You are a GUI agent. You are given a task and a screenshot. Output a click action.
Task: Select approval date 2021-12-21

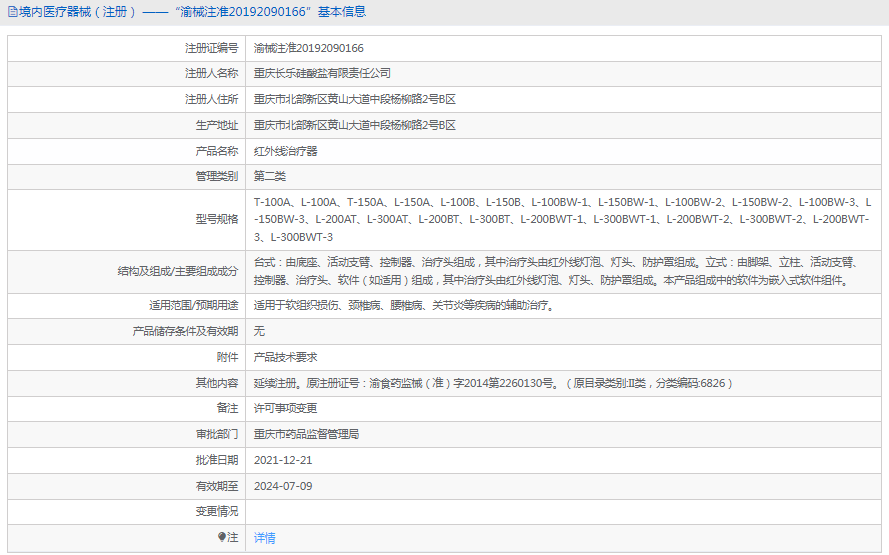(283, 460)
